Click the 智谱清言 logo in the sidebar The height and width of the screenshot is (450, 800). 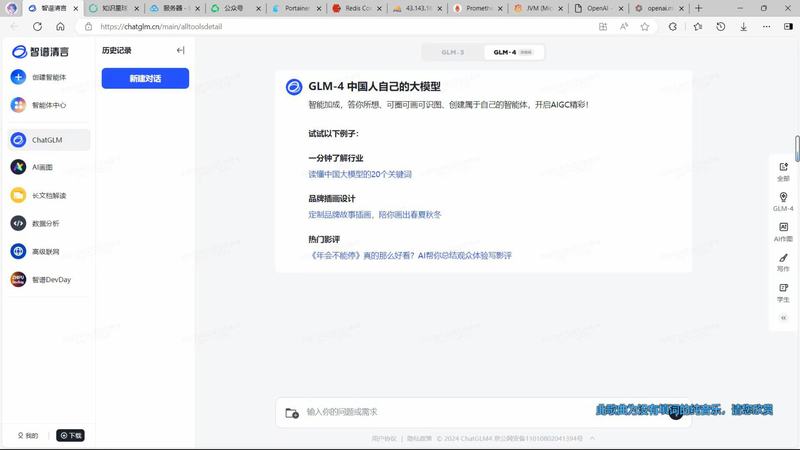(40, 52)
